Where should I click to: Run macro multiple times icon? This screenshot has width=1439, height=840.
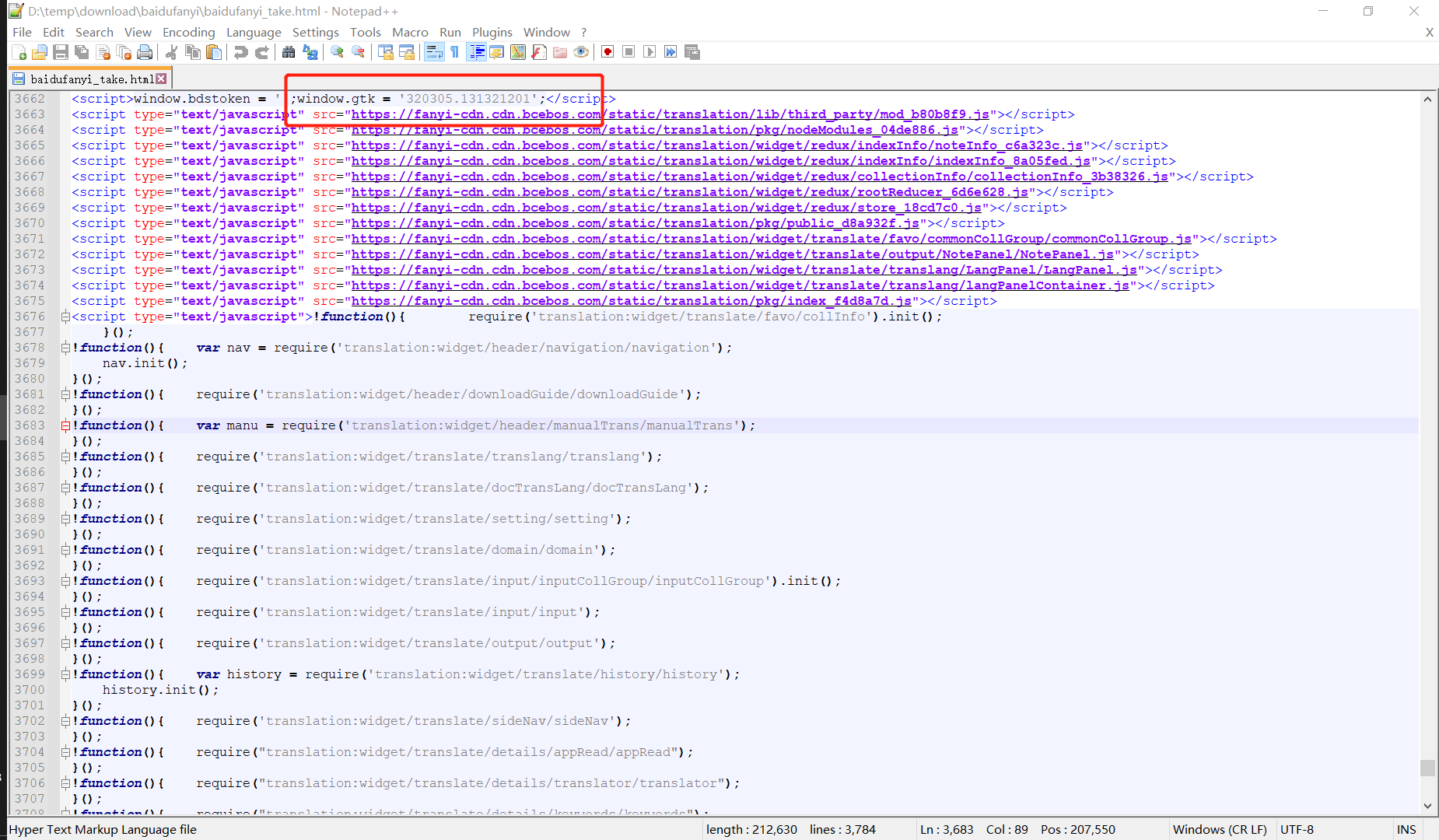(670, 52)
